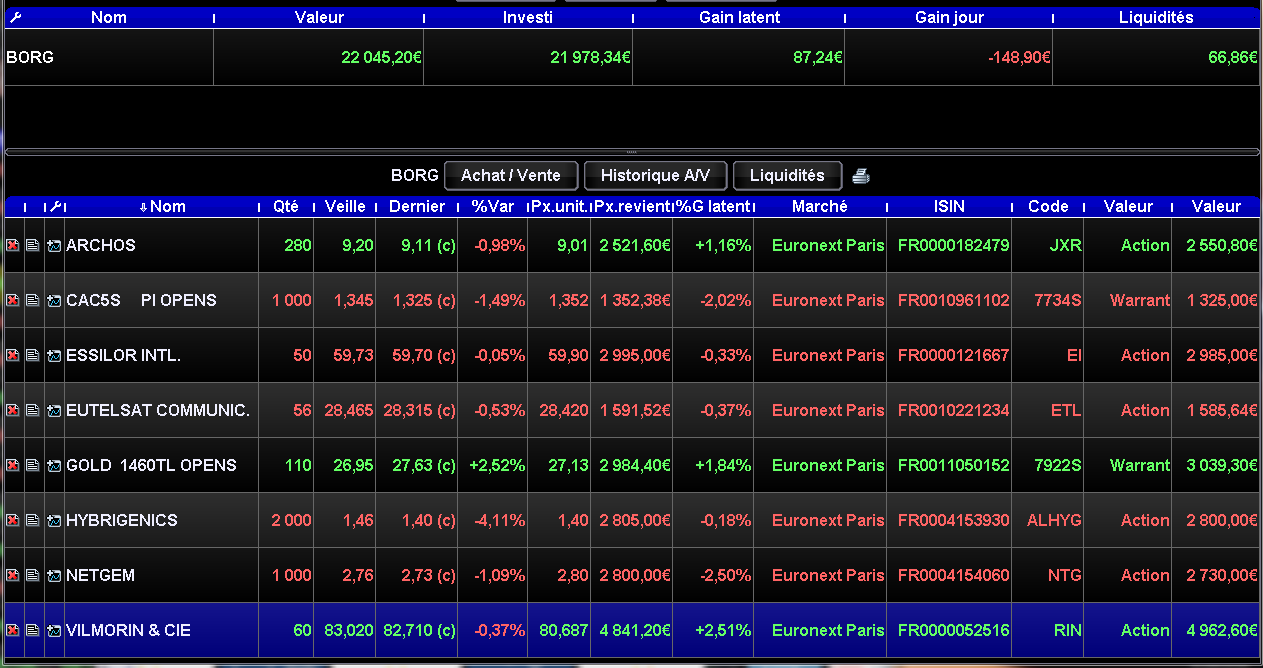Sort summary table by Gain jour
This screenshot has width=1263, height=668.
[x=949, y=17]
